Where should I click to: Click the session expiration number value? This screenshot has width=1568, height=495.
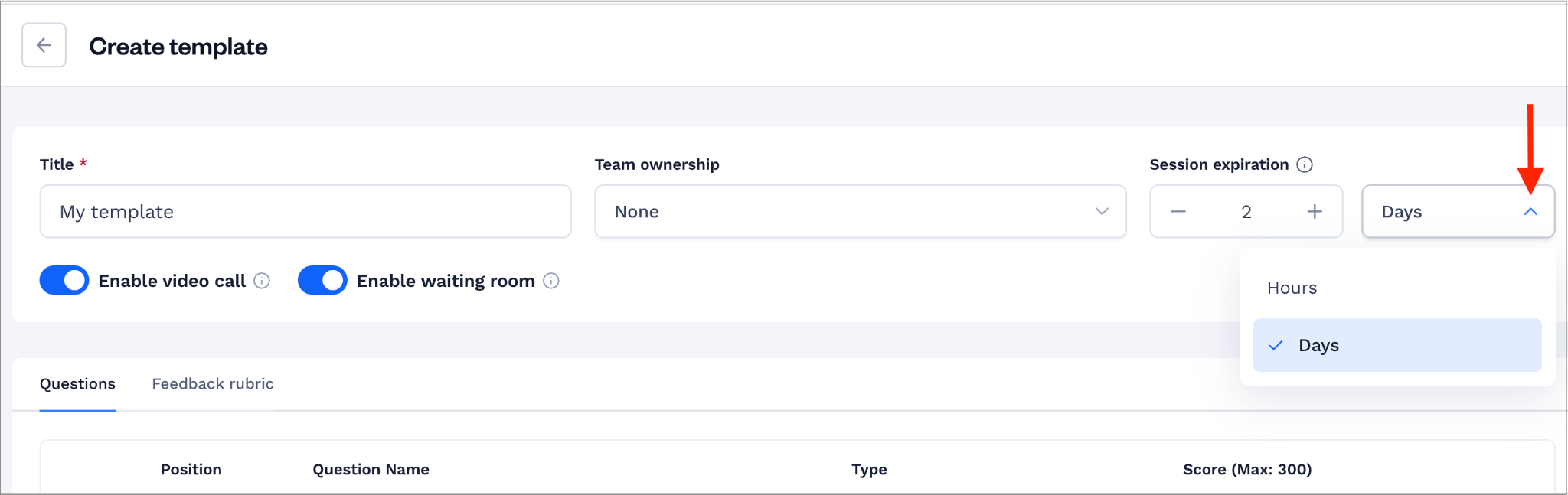tap(1246, 212)
